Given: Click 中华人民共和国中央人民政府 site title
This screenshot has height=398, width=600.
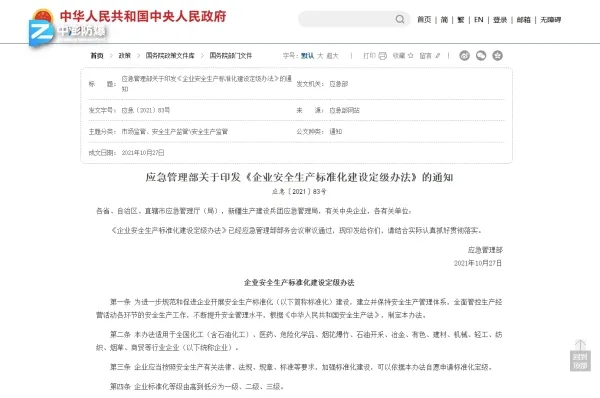Looking at the screenshot, I should pyautogui.click(x=143, y=16).
